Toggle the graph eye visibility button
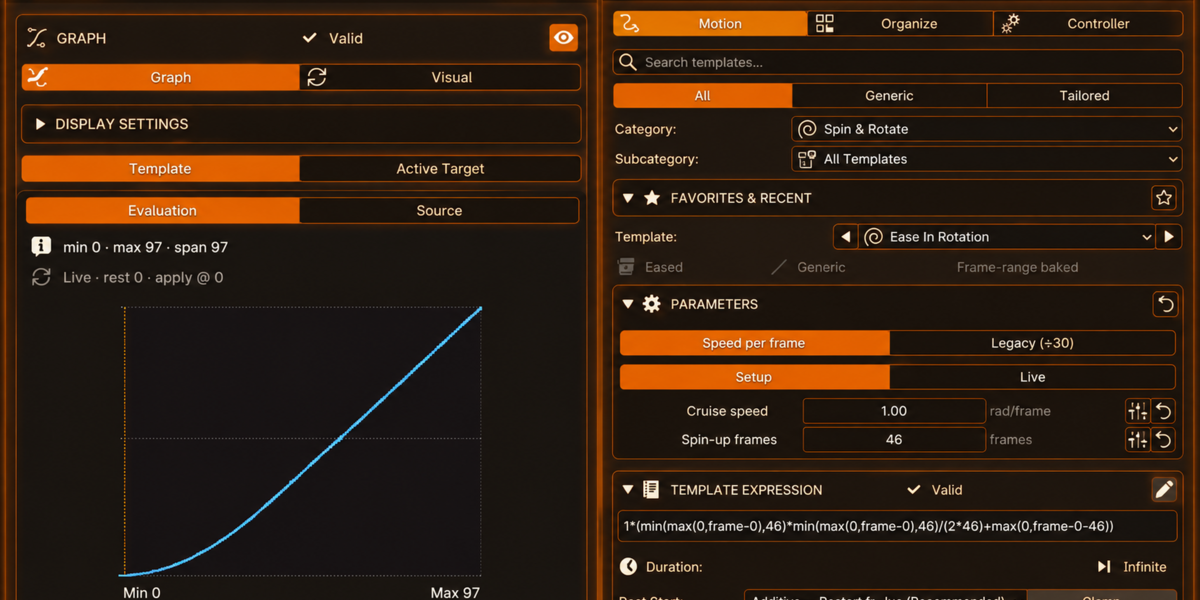Image resolution: width=1200 pixels, height=600 pixels. tap(564, 38)
